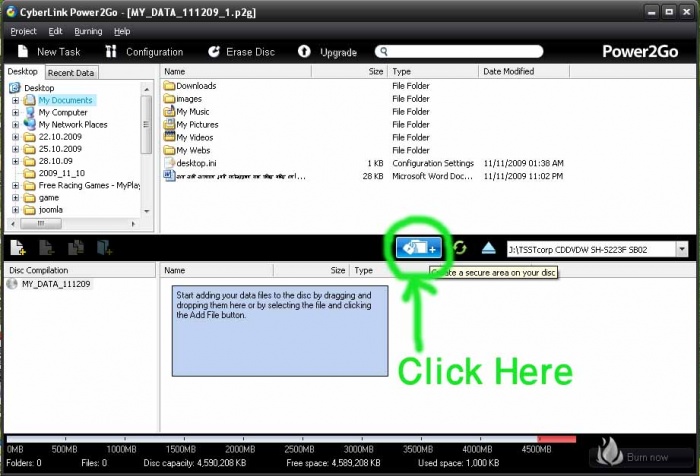This screenshot has width=700, height=476.
Task: Click Add File icon in compilation toolbar
Action: (18, 248)
